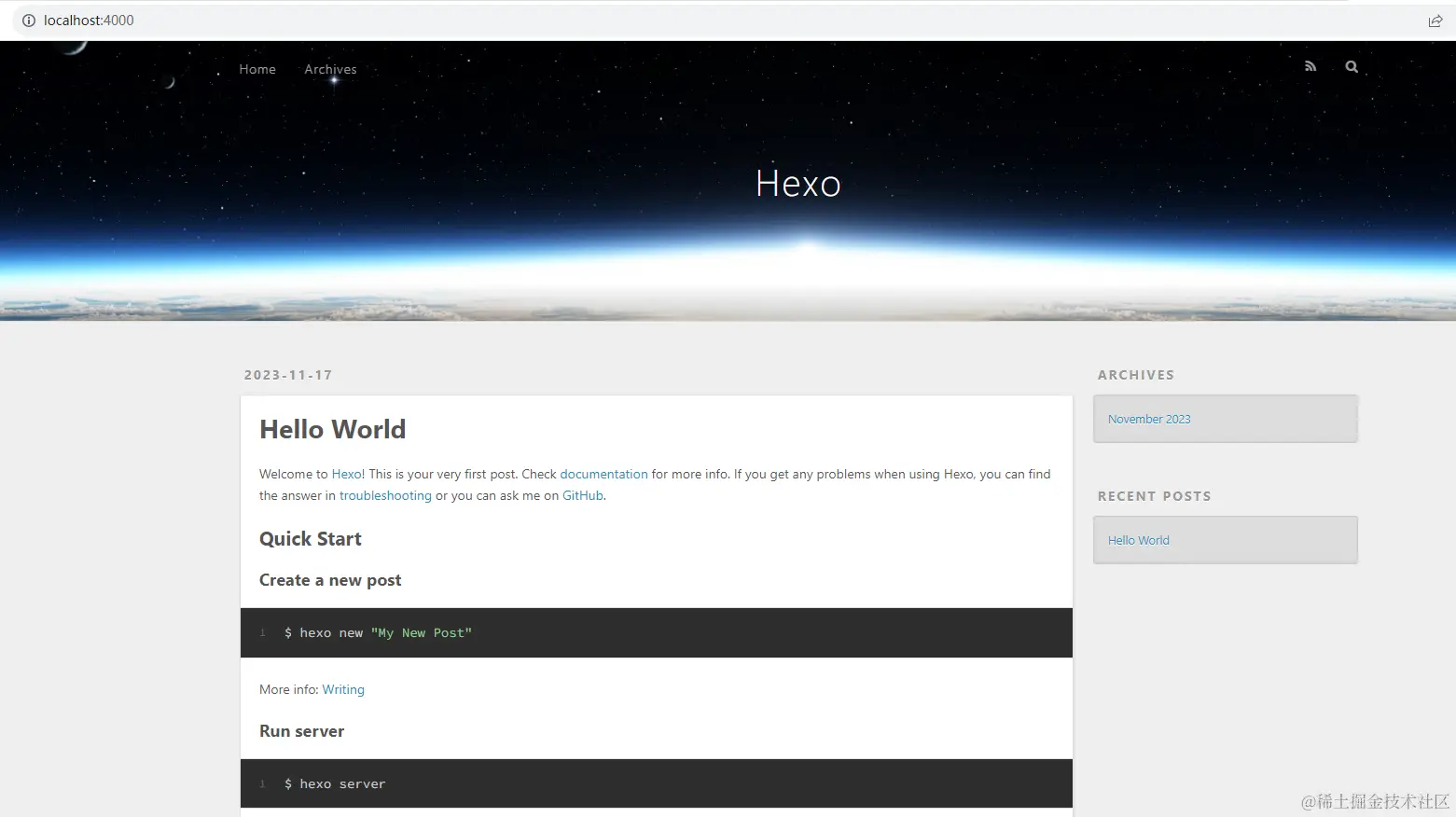Viewport: 1456px width, 817px height.
Task: Select Hello World under Recent Posts
Action: coord(1139,540)
